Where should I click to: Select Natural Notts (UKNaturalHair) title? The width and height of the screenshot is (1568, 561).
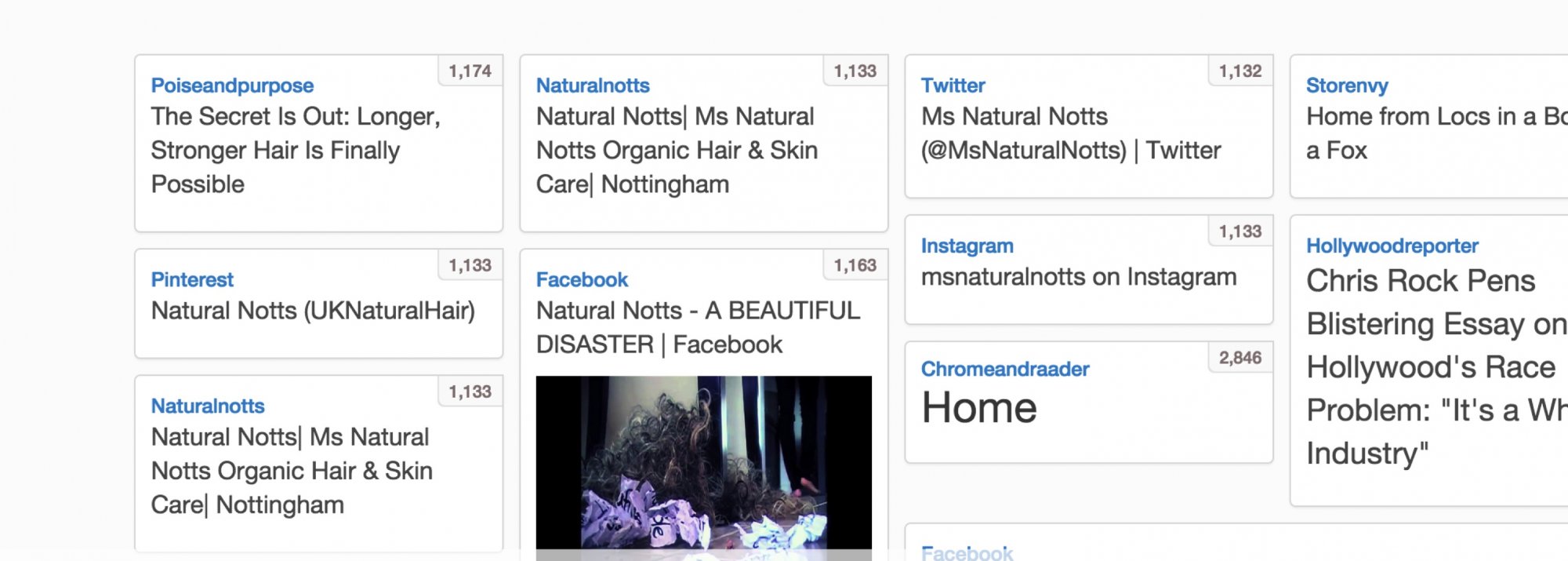313,311
